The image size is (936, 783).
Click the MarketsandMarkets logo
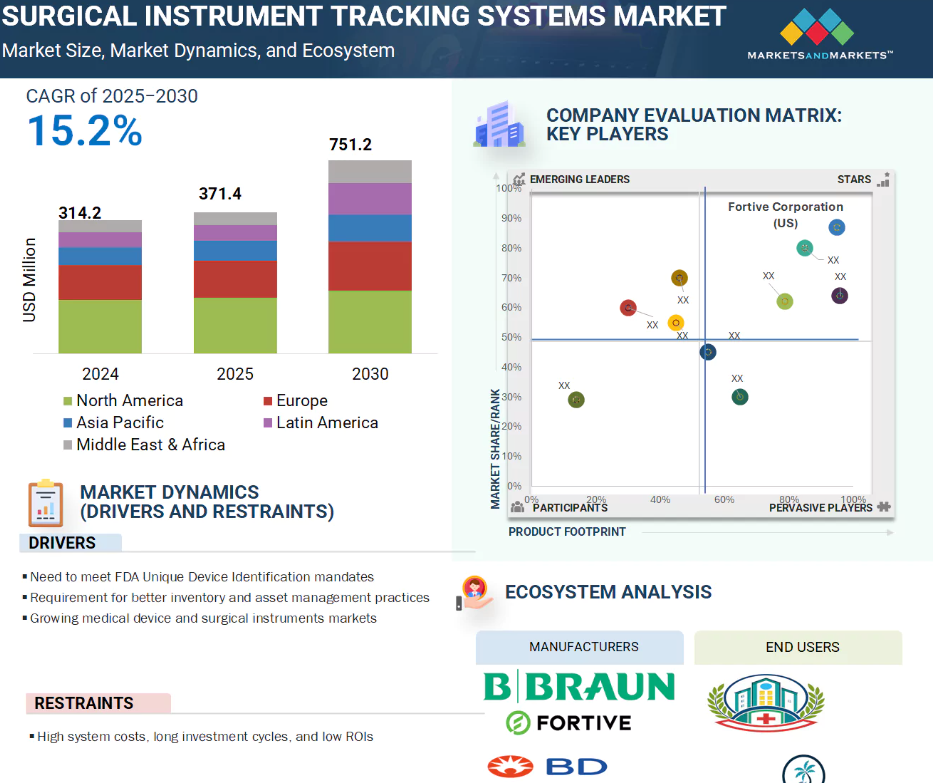pos(820,34)
